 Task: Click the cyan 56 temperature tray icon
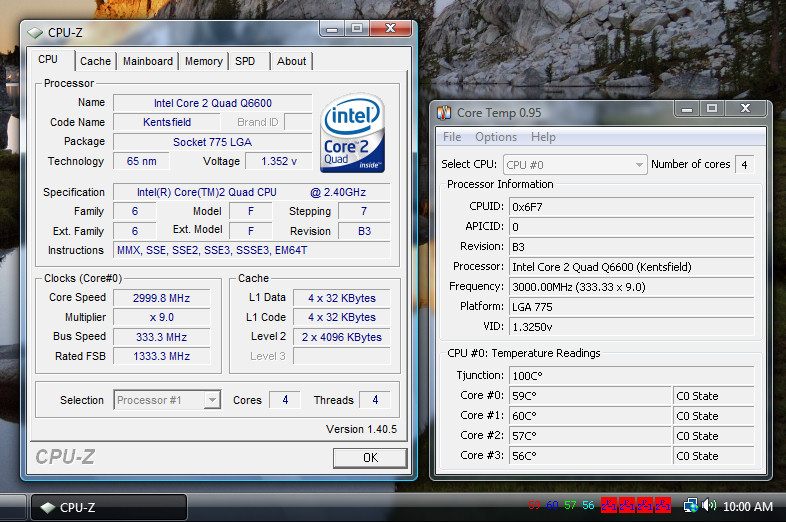click(x=588, y=505)
